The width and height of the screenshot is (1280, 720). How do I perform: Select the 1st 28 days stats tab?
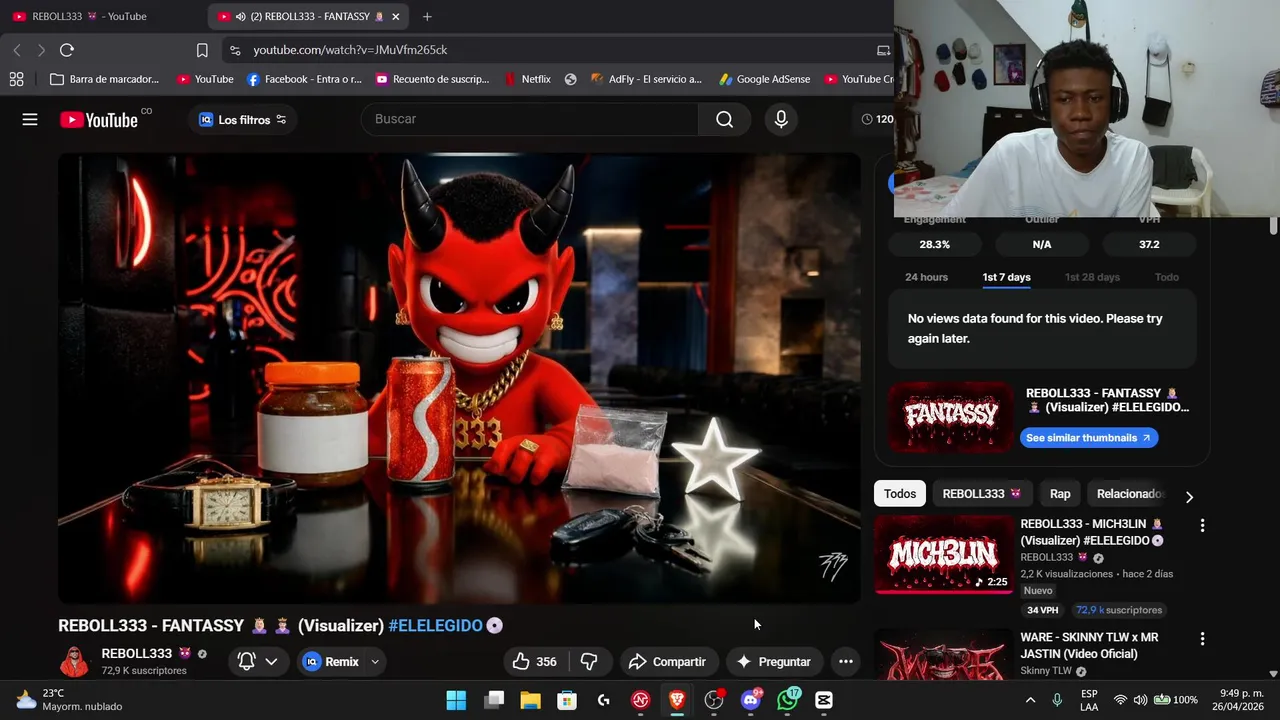1092,277
